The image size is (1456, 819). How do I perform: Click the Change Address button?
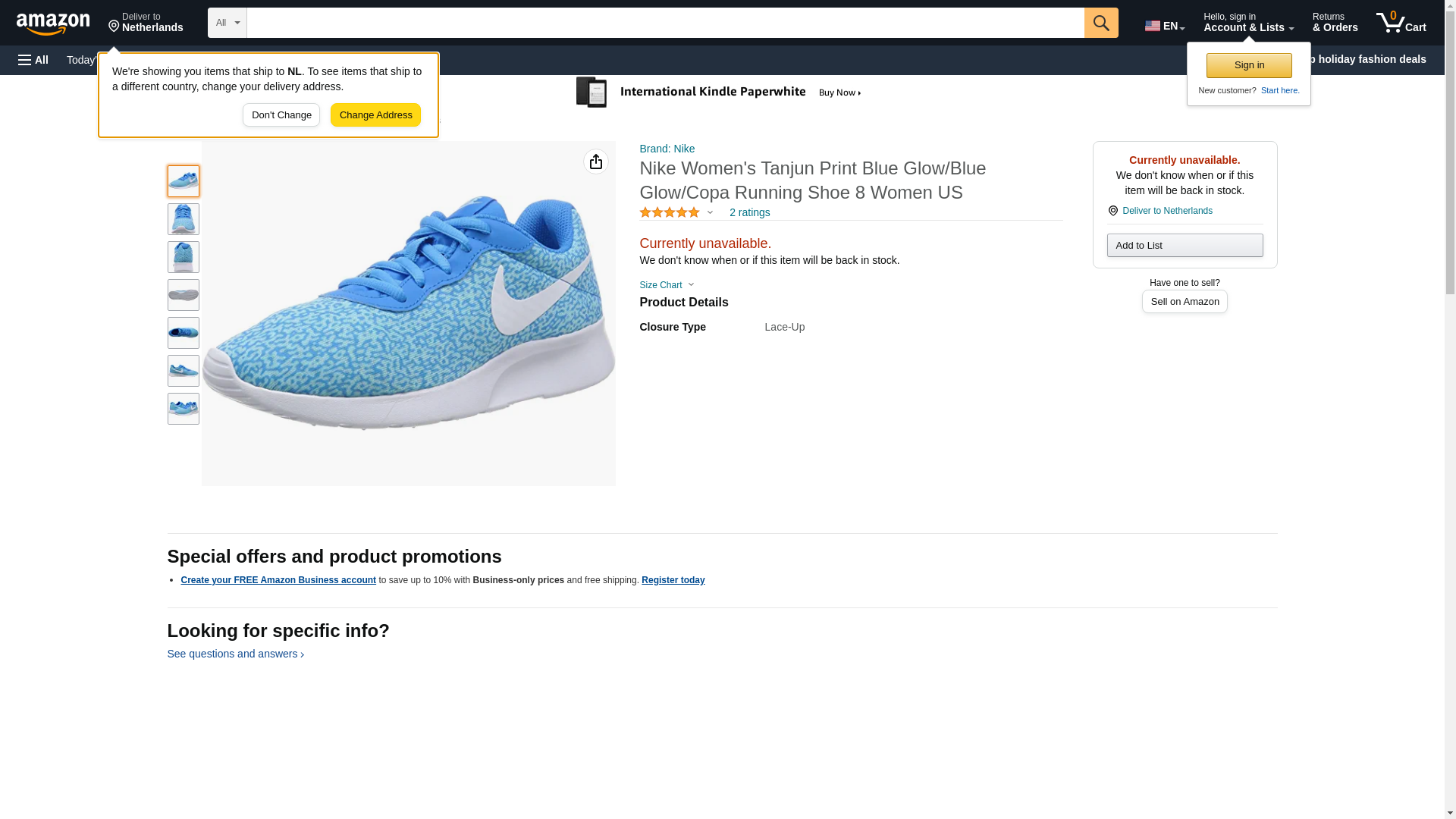pyautogui.click(x=375, y=115)
